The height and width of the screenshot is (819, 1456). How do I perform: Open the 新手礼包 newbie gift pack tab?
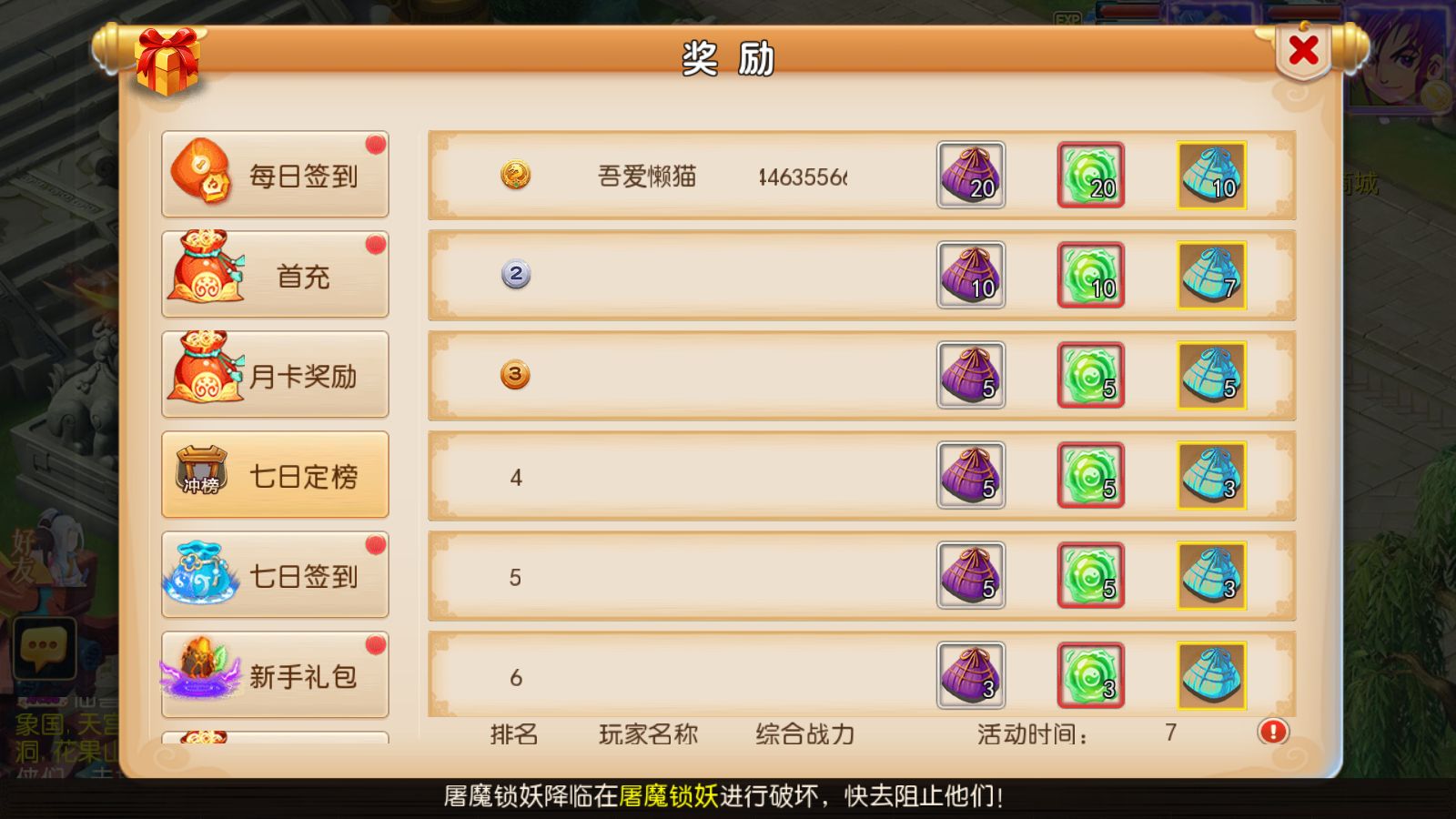click(275, 675)
